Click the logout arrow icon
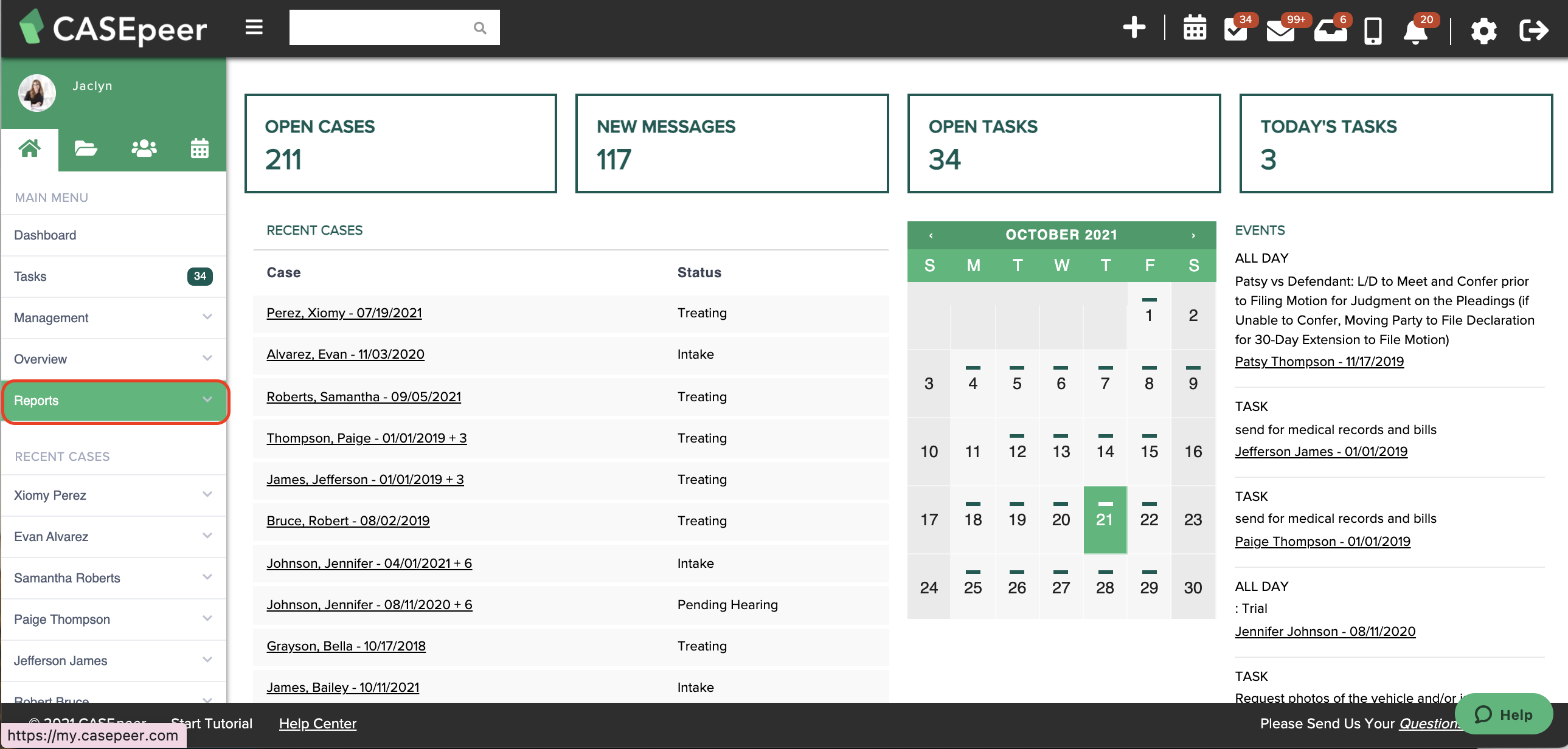 (1533, 30)
